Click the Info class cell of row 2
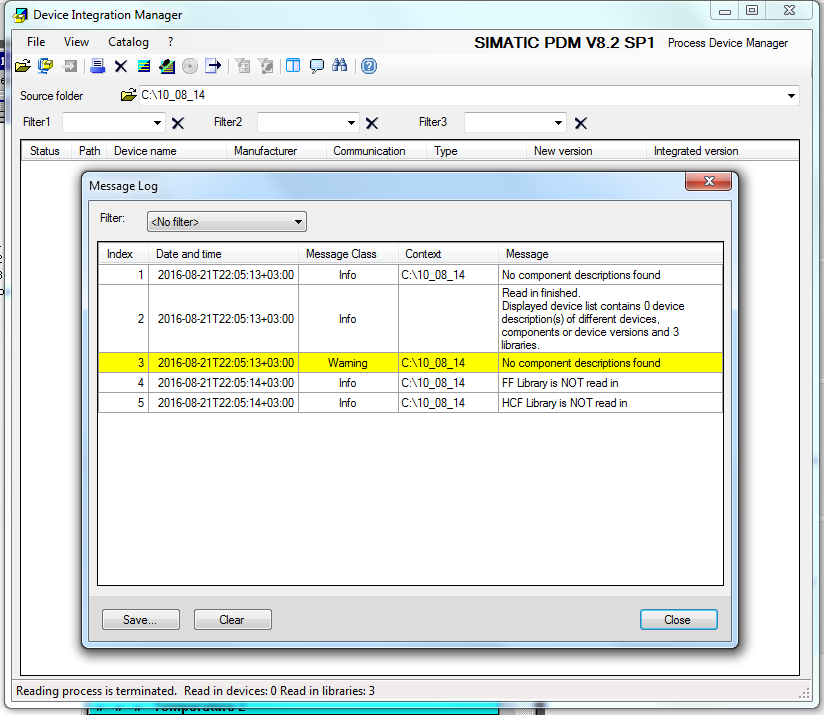Image resolution: width=824 pixels, height=715 pixels. tap(348, 319)
